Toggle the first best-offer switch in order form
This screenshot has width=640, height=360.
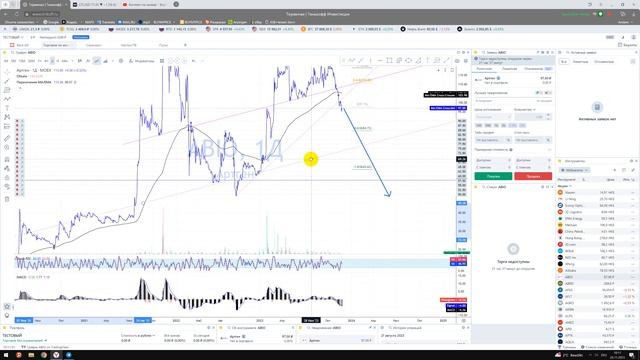tap(539, 93)
